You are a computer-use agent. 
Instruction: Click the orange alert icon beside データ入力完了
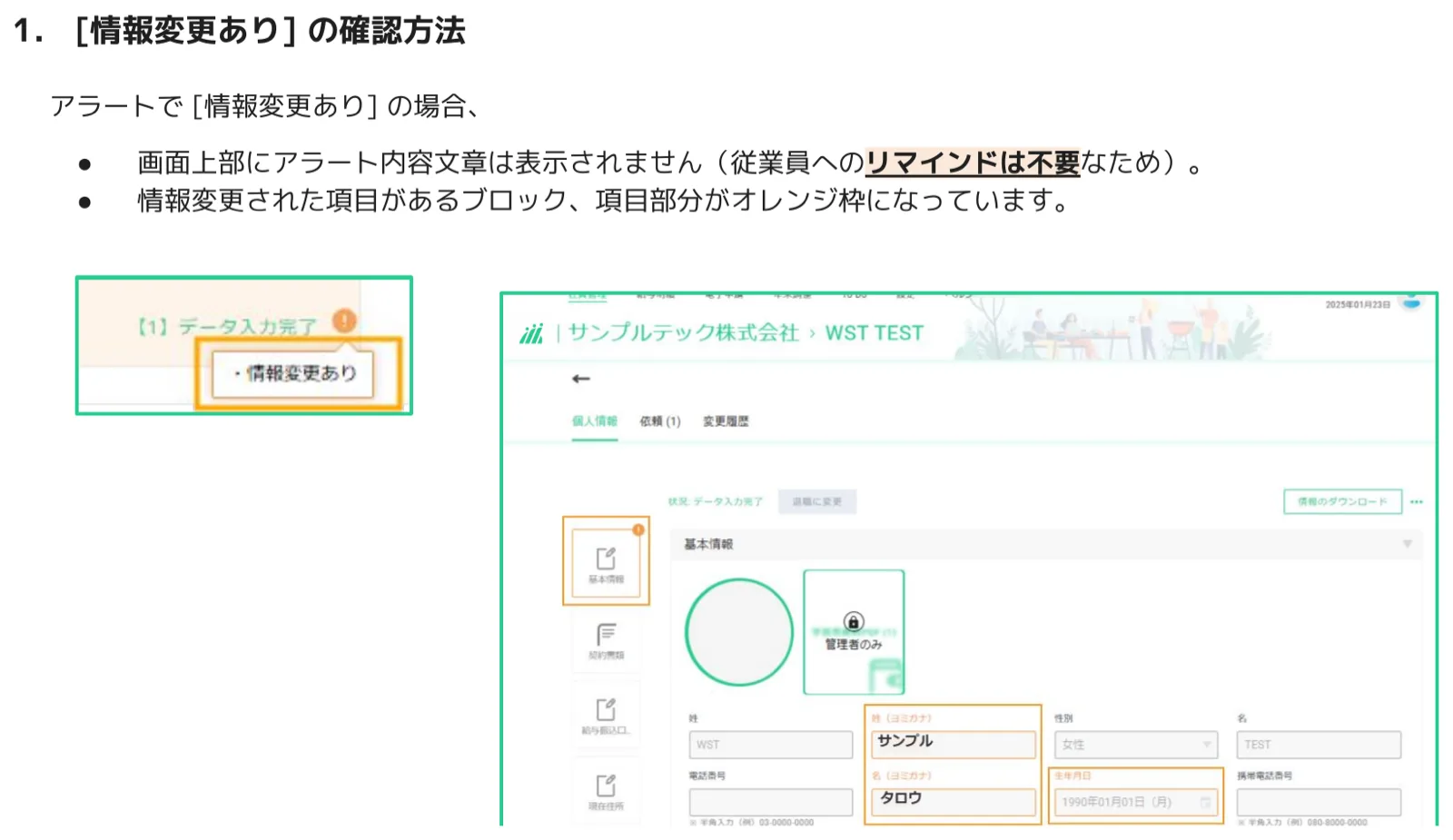tap(344, 321)
